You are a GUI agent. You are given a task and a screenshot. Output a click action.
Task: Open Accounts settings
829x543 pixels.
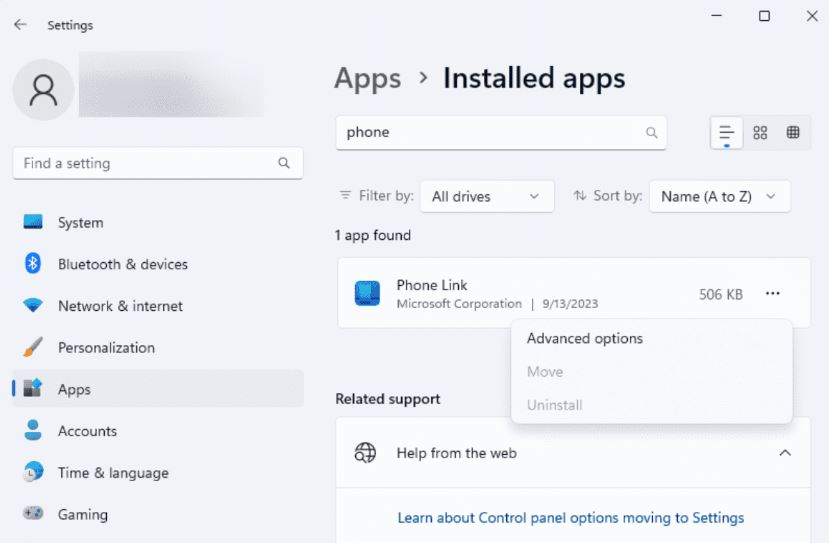(158, 431)
